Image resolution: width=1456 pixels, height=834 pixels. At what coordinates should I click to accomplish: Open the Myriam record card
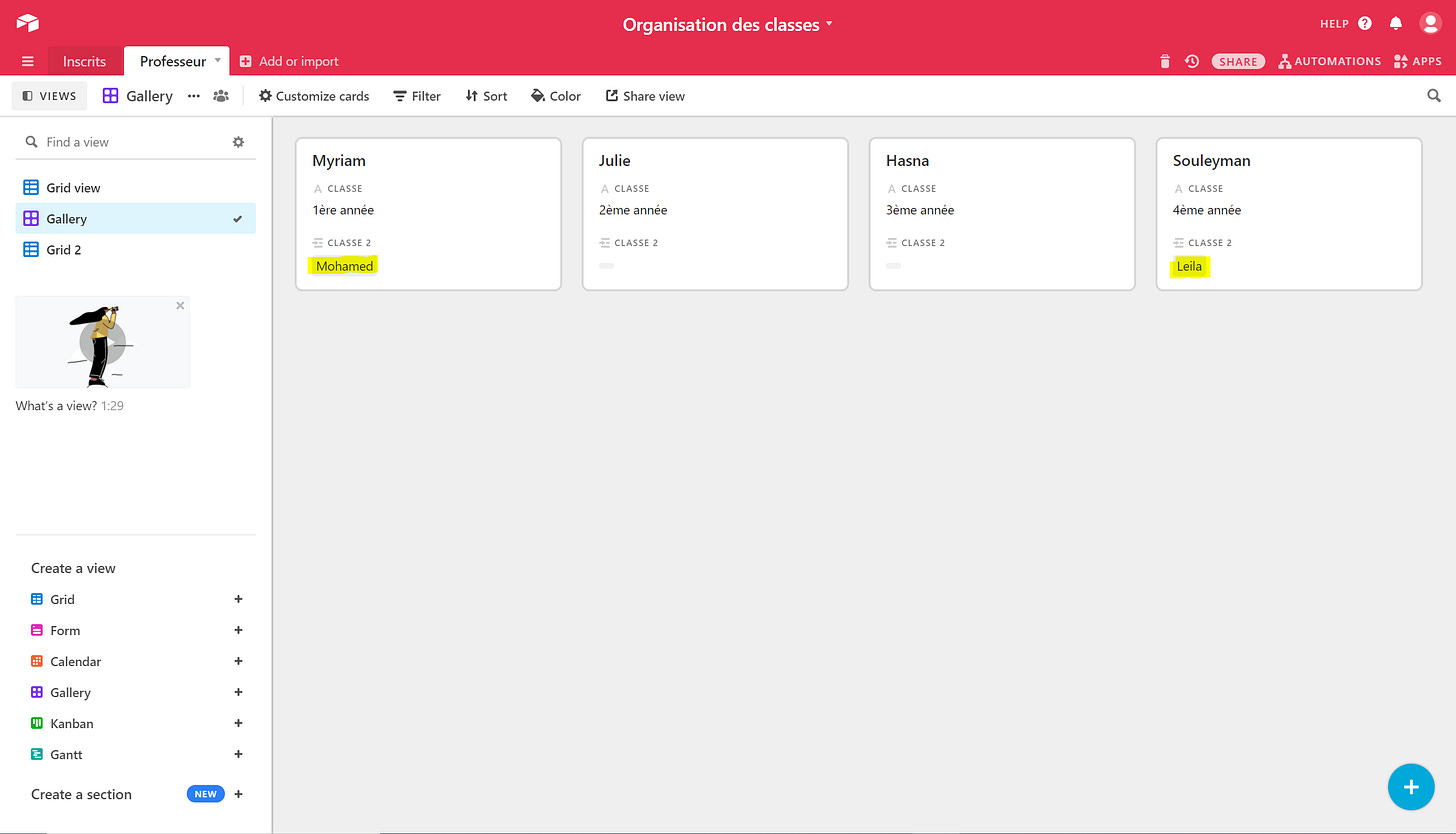[428, 214]
